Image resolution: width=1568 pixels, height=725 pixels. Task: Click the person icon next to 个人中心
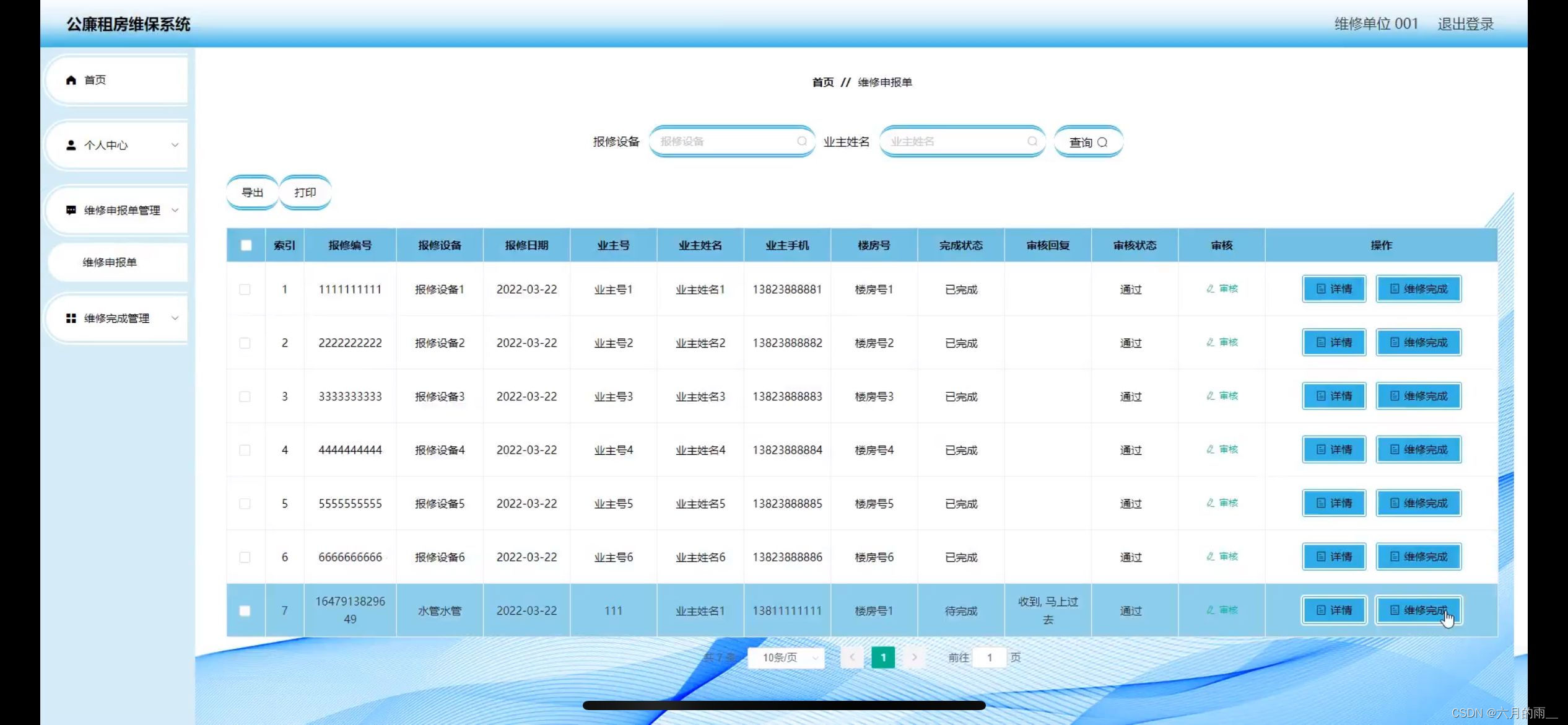coord(71,145)
